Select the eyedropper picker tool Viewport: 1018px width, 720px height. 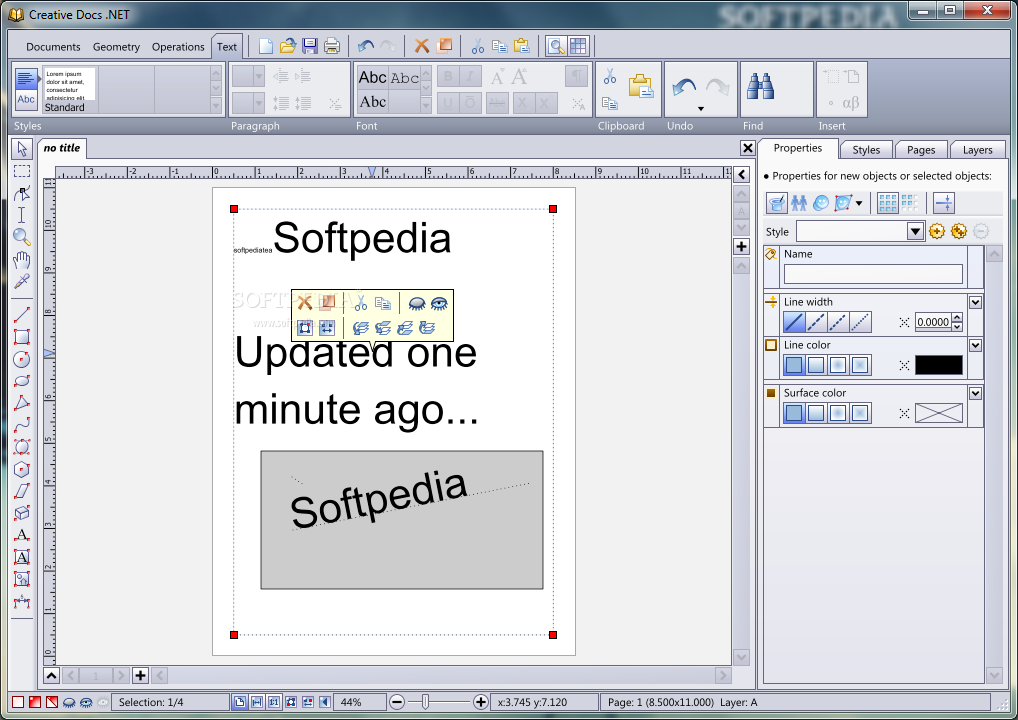pyautogui.click(x=22, y=282)
